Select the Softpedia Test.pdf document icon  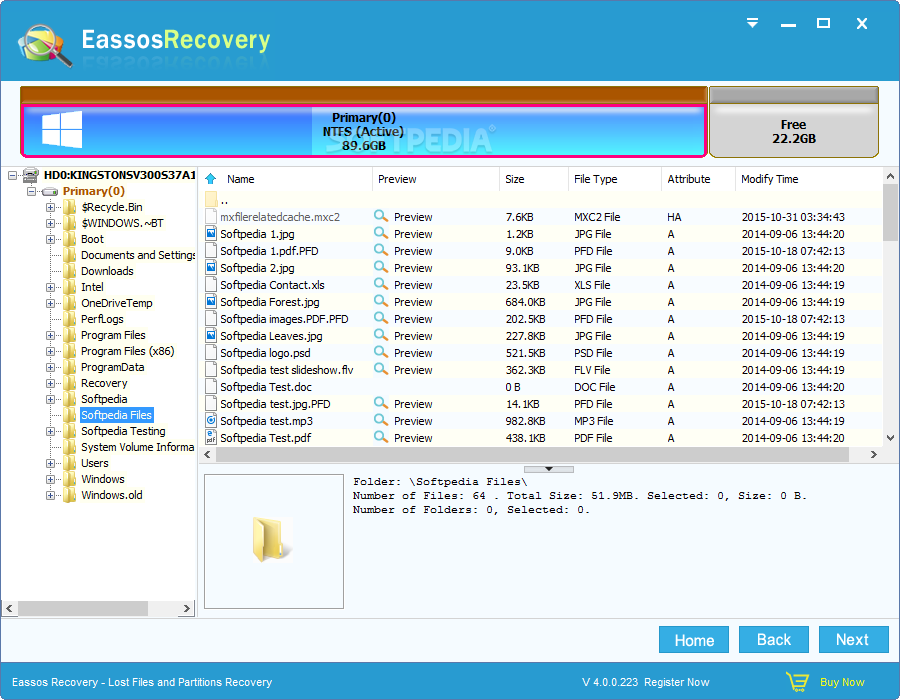tap(211, 437)
